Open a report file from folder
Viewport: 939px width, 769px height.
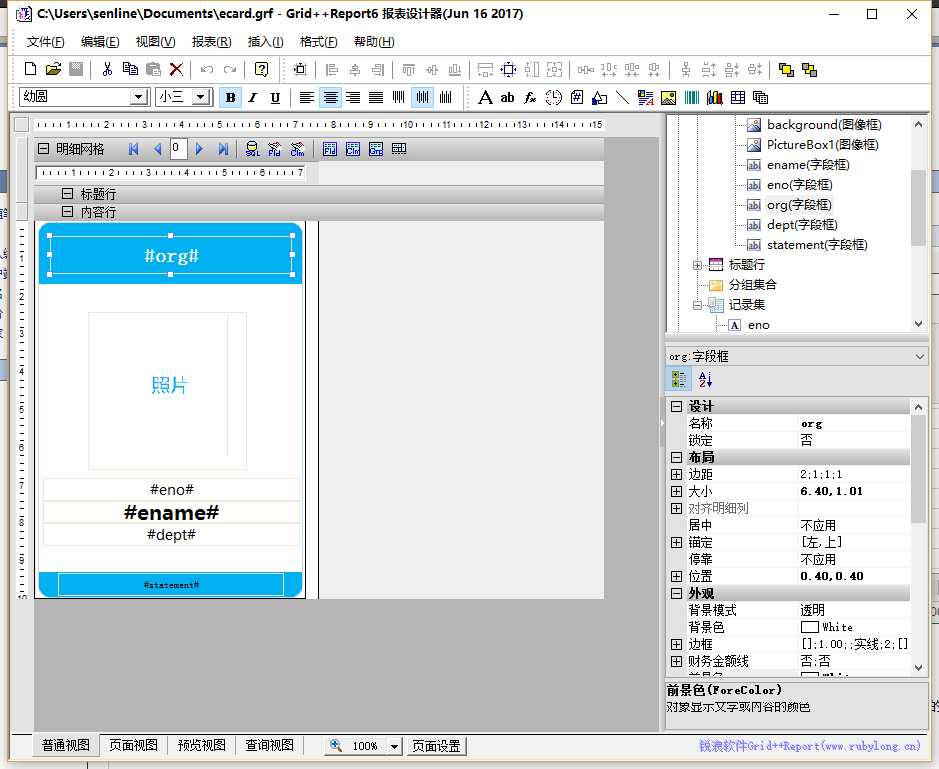point(53,69)
